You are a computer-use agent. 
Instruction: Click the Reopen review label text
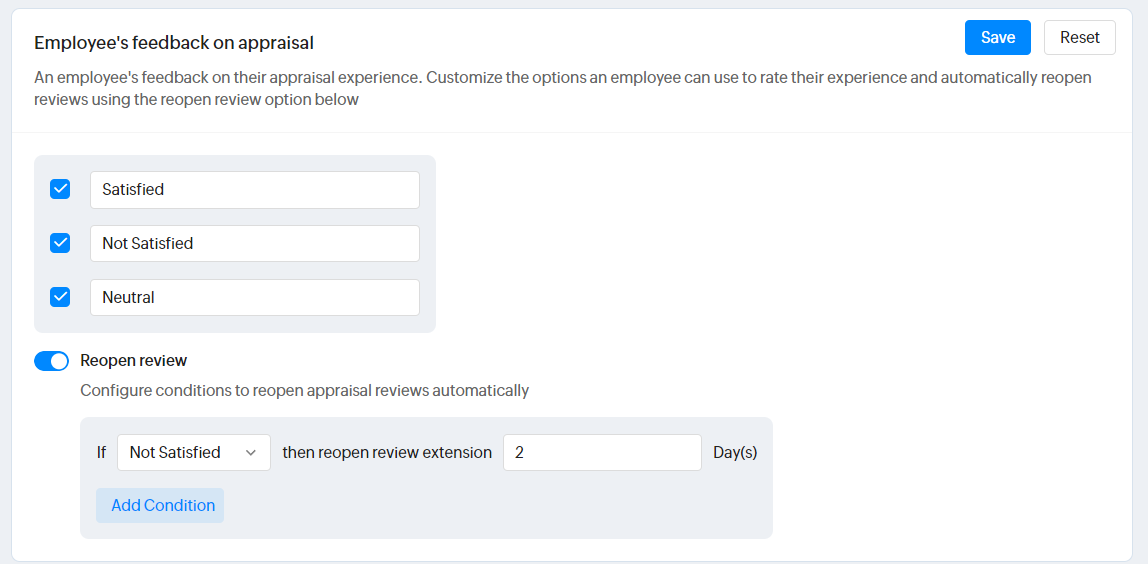(133, 360)
